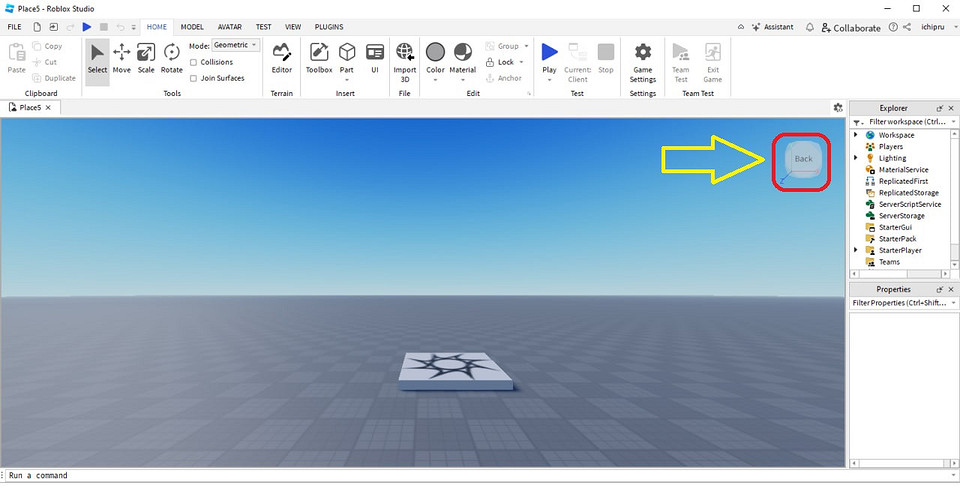The width and height of the screenshot is (960, 500).
Task: Open the Terrain Editor
Action: click(282, 57)
